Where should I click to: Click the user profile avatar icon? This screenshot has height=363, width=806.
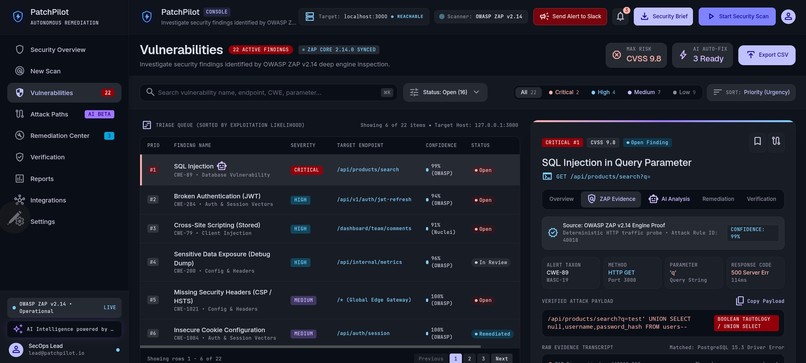tap(788, 16)
